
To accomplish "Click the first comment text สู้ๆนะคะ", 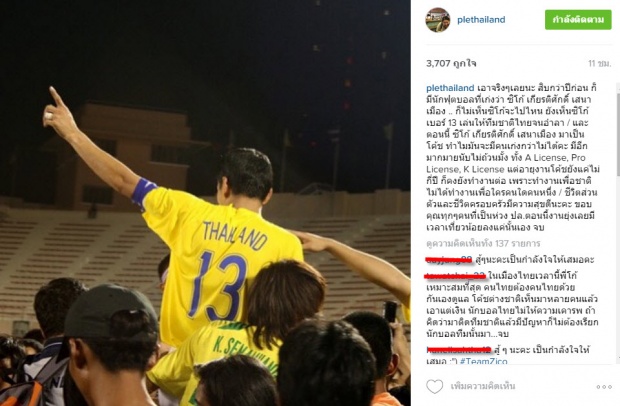I will 535,260.
